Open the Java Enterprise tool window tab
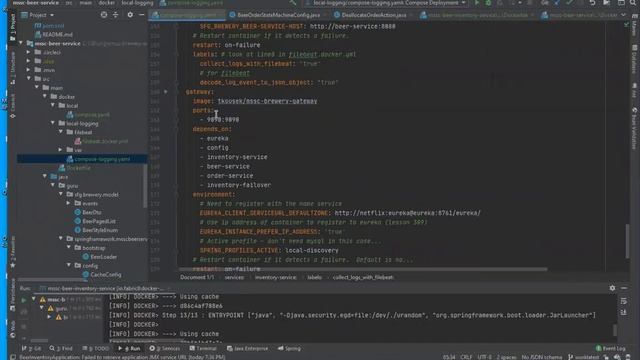 click(x=247, y=349)
